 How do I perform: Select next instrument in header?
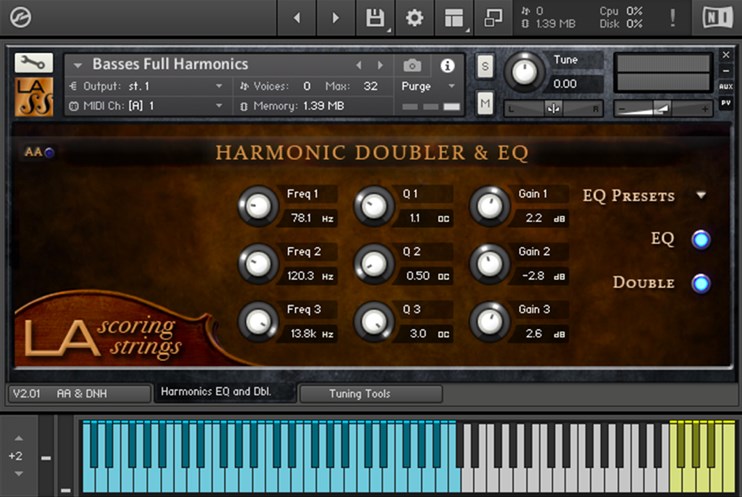pyautogui.click(x=380, y=65)
